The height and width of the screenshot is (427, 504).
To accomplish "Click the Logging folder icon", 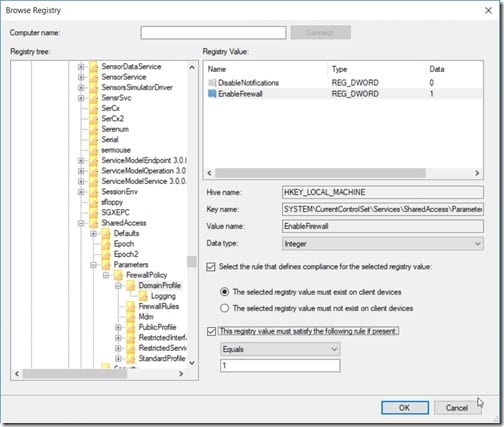I will pyautogui.click(x=143, y=296).
